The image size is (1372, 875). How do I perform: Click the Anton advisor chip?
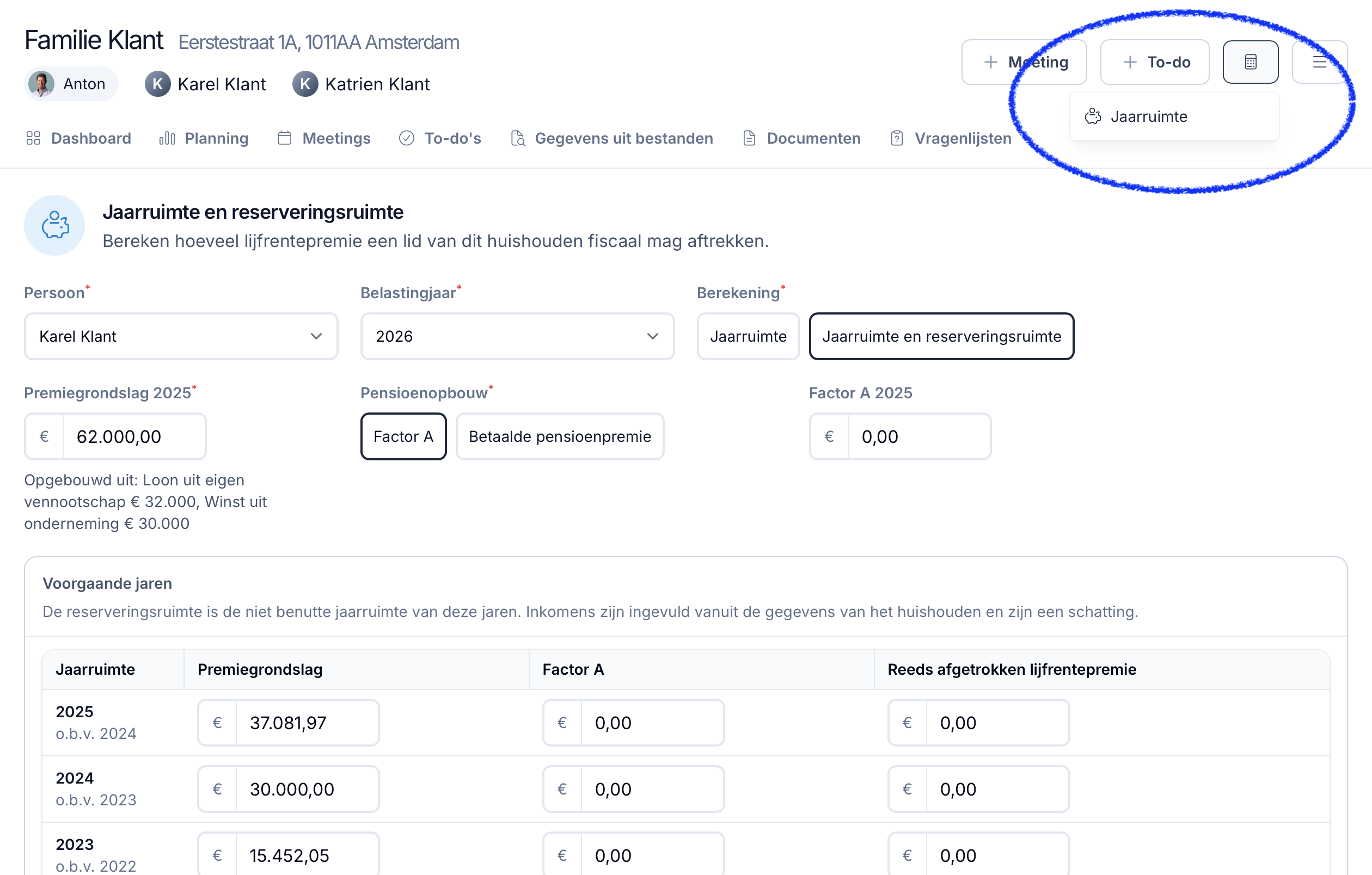coord(71,84)
